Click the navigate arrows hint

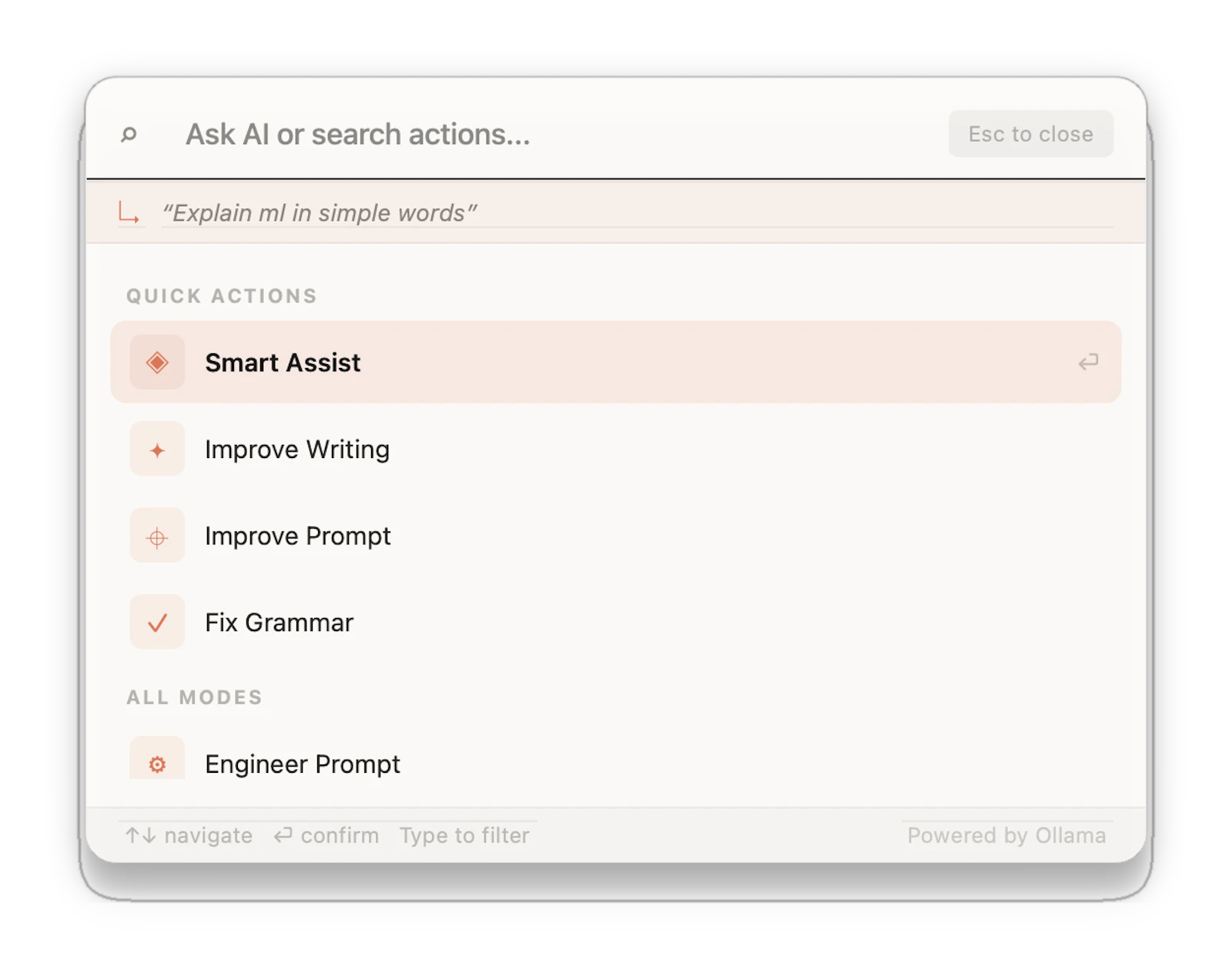pos(189,835)
